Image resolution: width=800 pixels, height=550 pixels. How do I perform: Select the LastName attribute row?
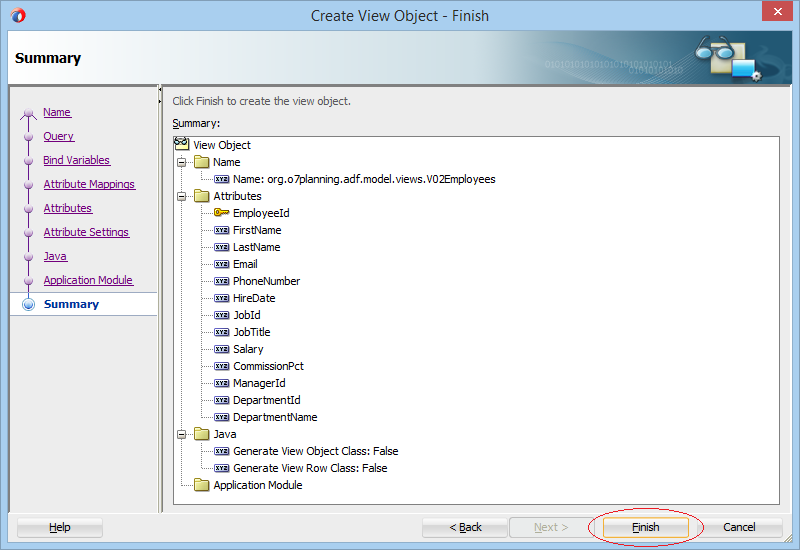point(257,247)
